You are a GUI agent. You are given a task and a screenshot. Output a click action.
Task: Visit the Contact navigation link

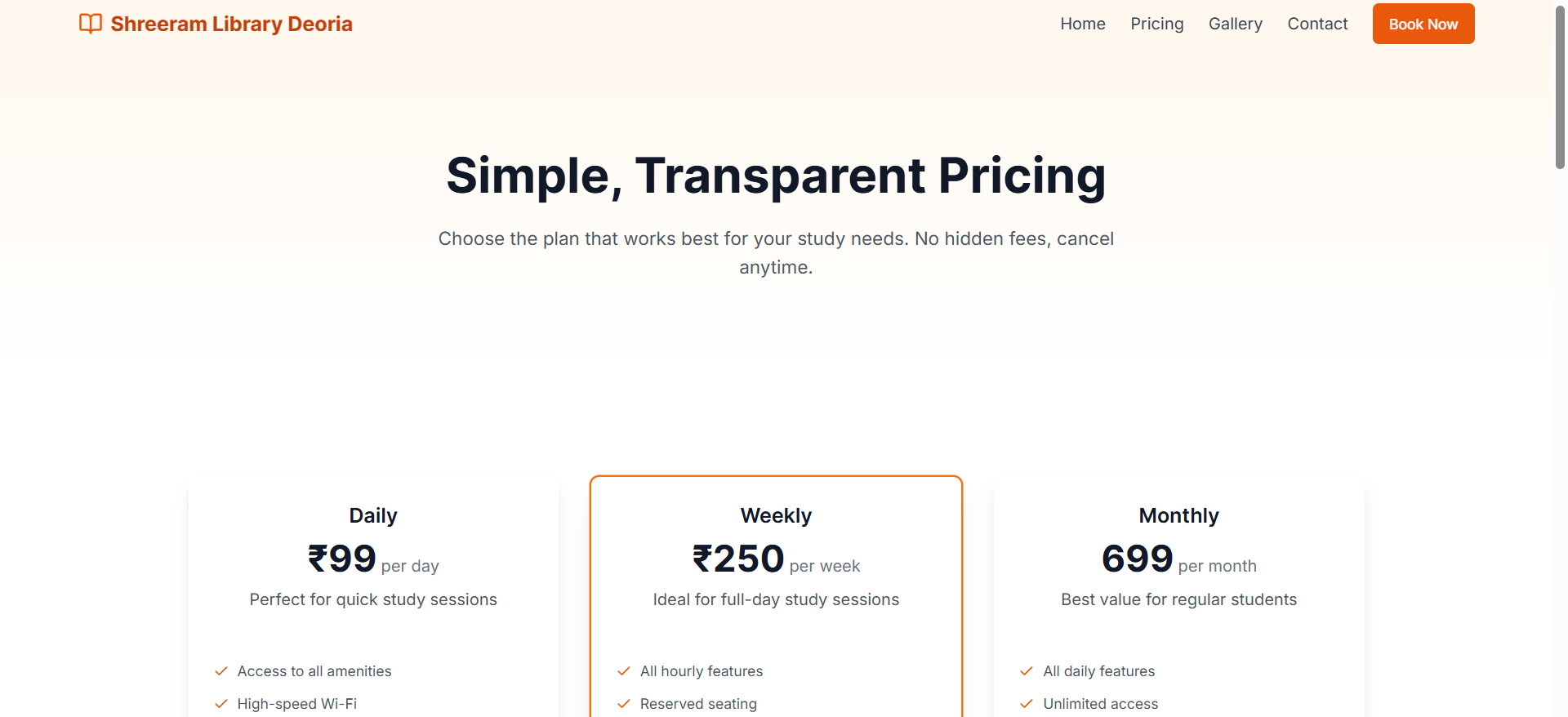1317,24
